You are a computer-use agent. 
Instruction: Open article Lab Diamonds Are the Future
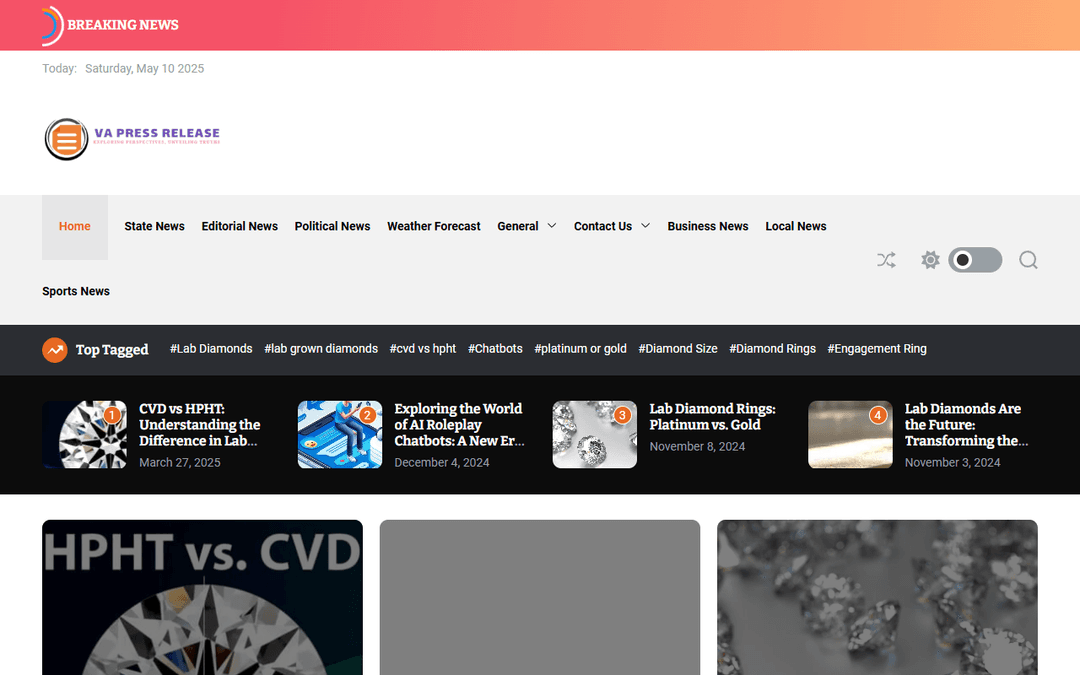point(966,425)
